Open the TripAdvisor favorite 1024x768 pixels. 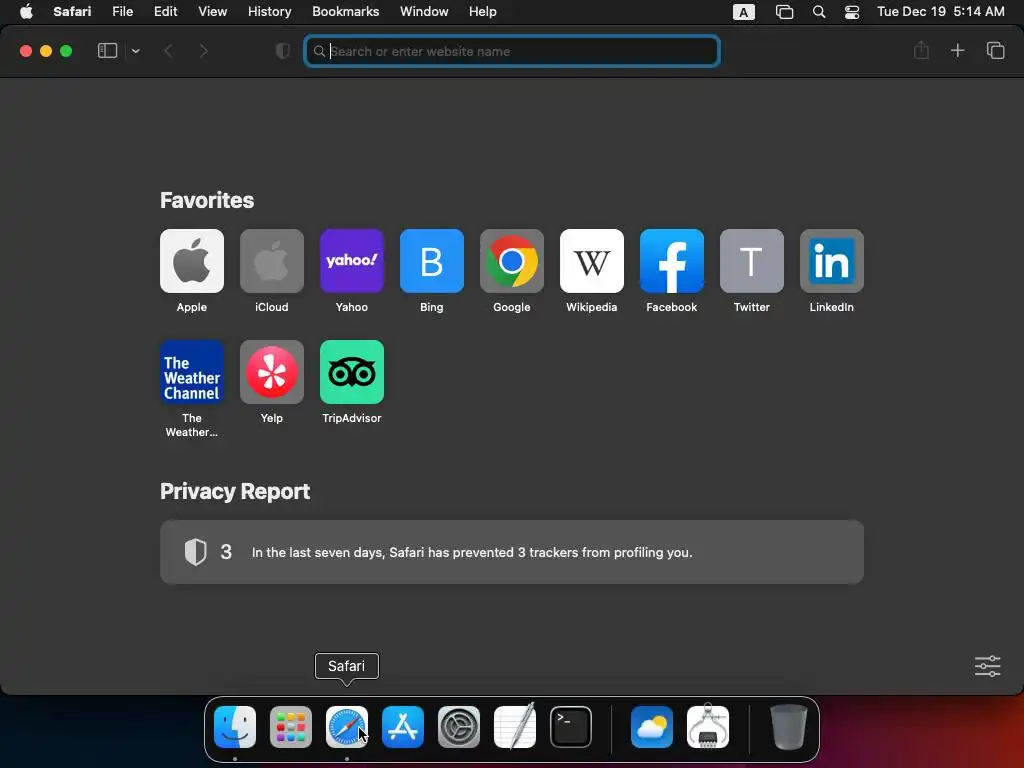[351, 372]
